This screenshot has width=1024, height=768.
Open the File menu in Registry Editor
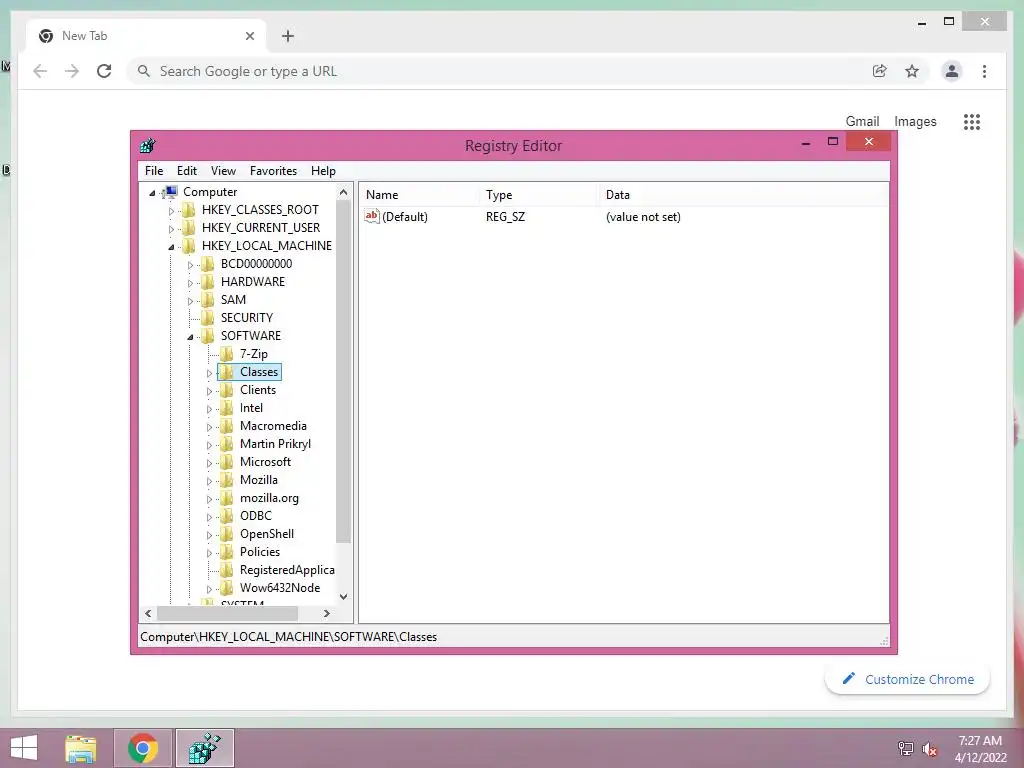click(x=154, y=171)
